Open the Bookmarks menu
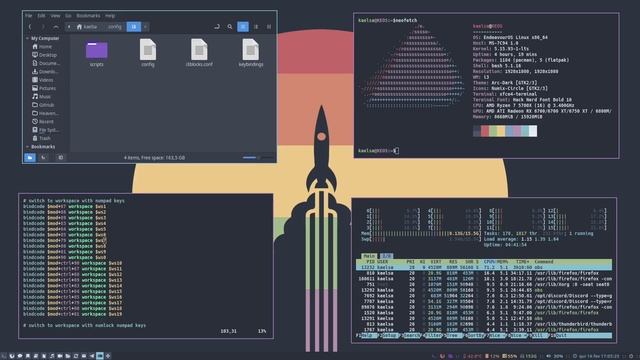Screen dimensions: 640x360 click(x=88, y=16)
